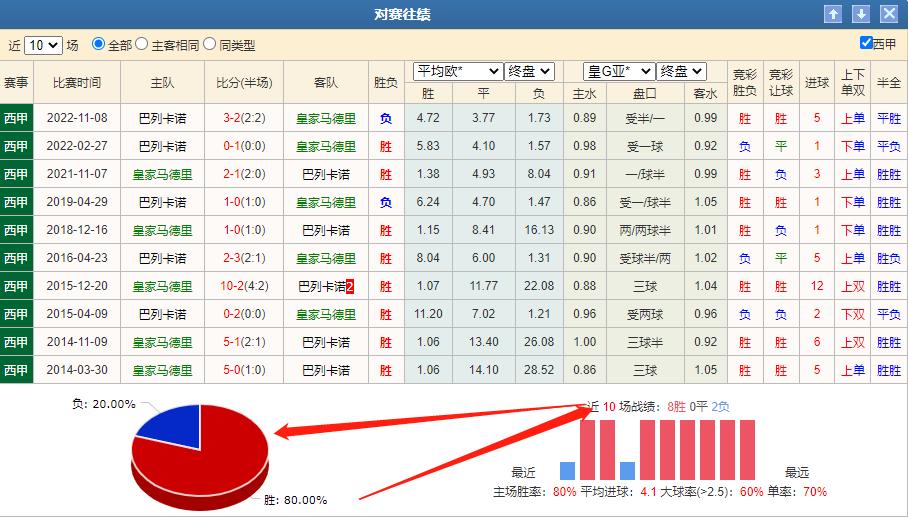Open the 终盘 dropdown beside 平均欧*
Viewport: 908px width, 518px height.
tap(529, 71)
